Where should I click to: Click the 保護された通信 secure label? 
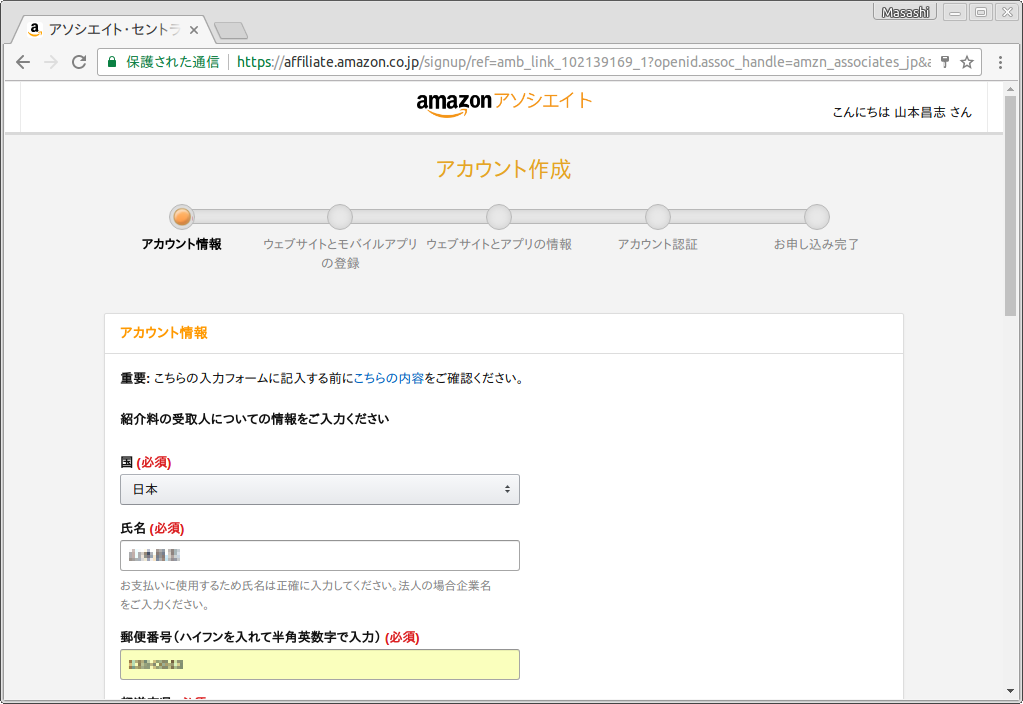(x=172, y=62)
